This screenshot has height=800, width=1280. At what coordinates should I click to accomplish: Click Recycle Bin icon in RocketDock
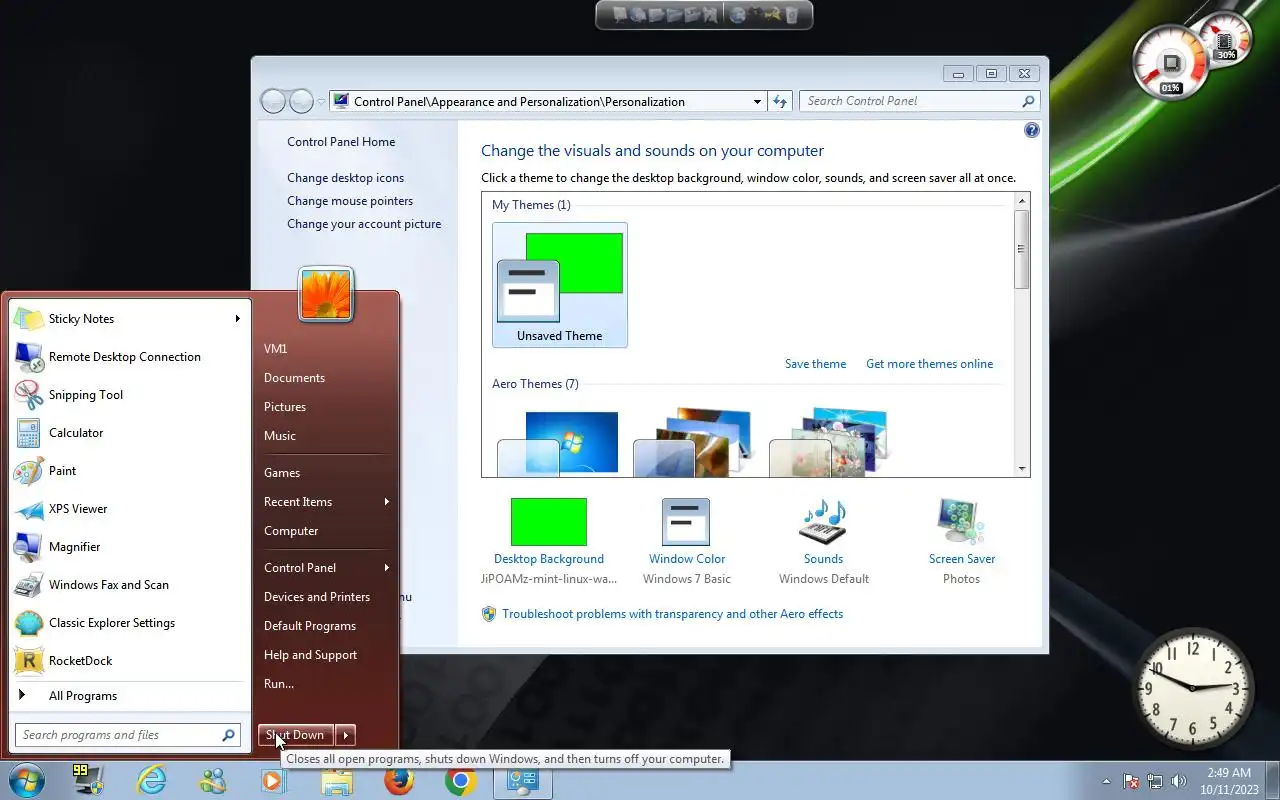[791, 15]
